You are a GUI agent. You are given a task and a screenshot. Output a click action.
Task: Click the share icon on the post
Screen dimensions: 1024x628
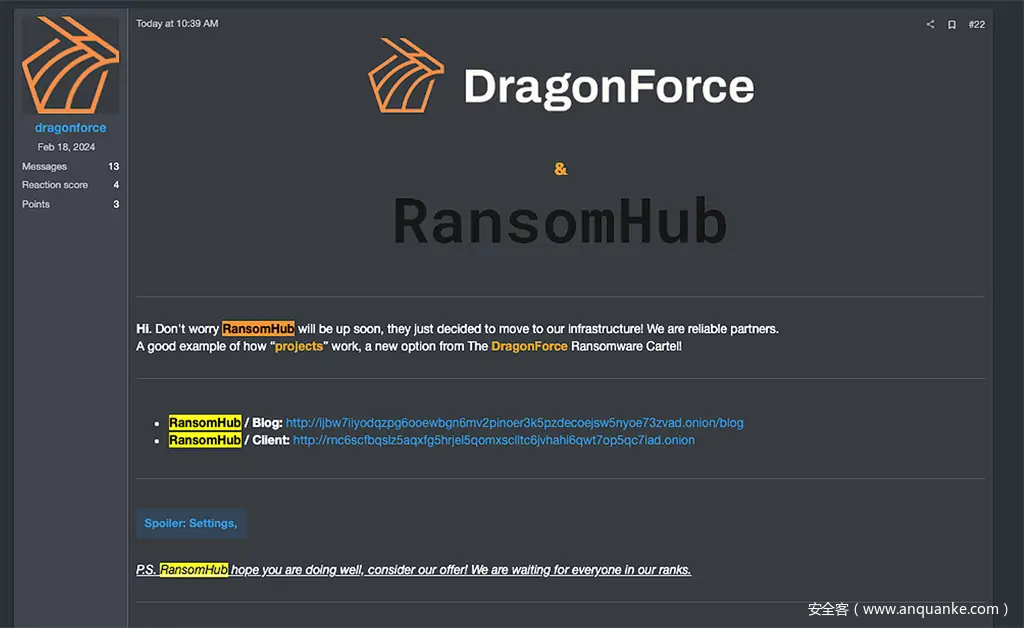coord(930,24)
